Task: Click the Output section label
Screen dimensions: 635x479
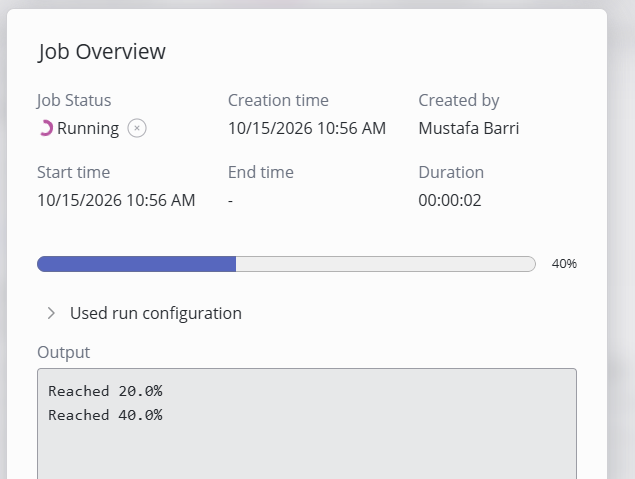Action: click(x=64, y=352)
